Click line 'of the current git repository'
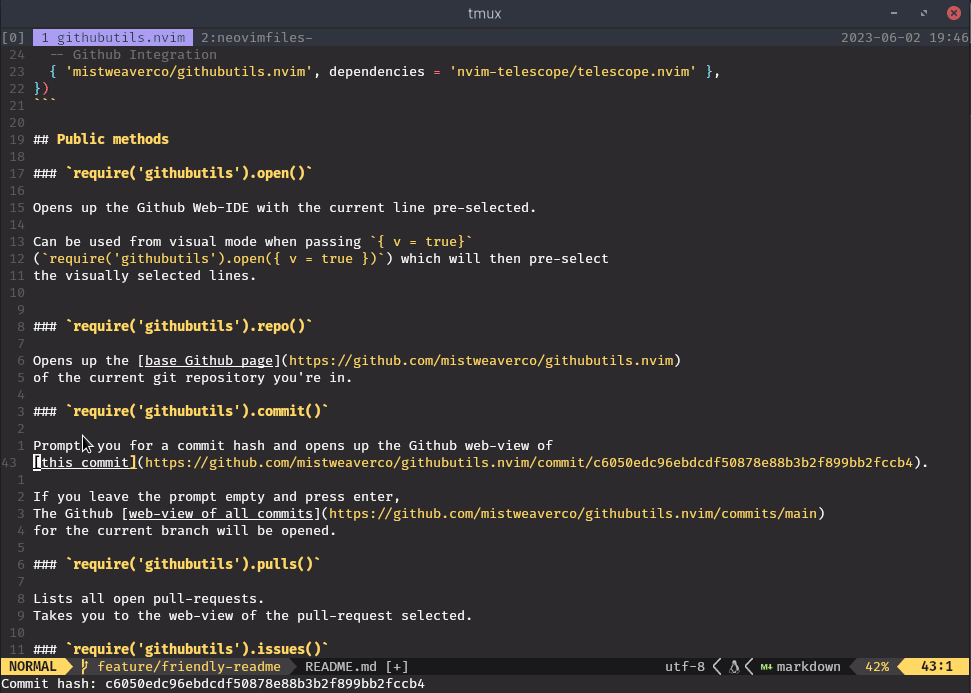This screenshot has width=971, height=693. coord(193,378)
